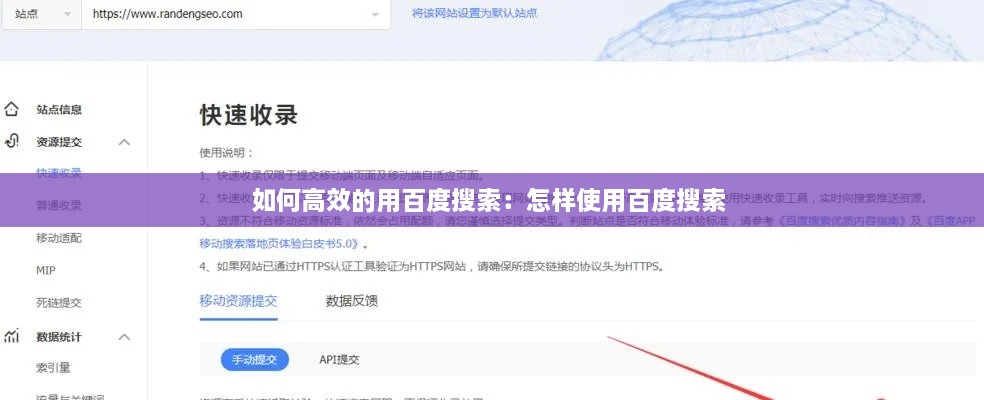The width and height of the screenshot is (984, 400).
Task: Open 站点信息 in the sidebar
Action: tap(59, 110)
